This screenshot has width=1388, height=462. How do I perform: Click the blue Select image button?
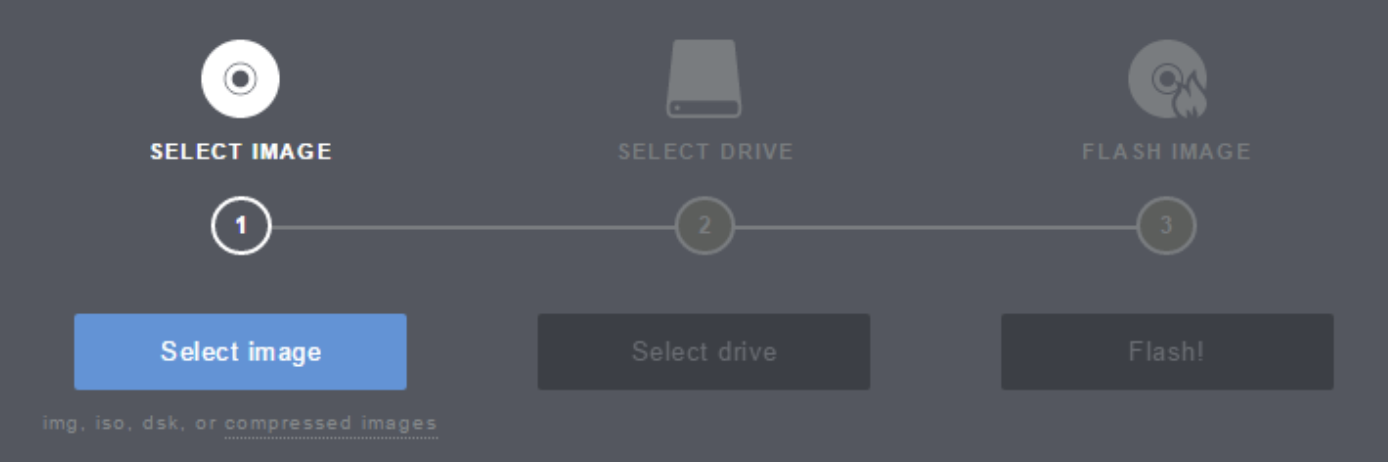[x=240, y=352]
